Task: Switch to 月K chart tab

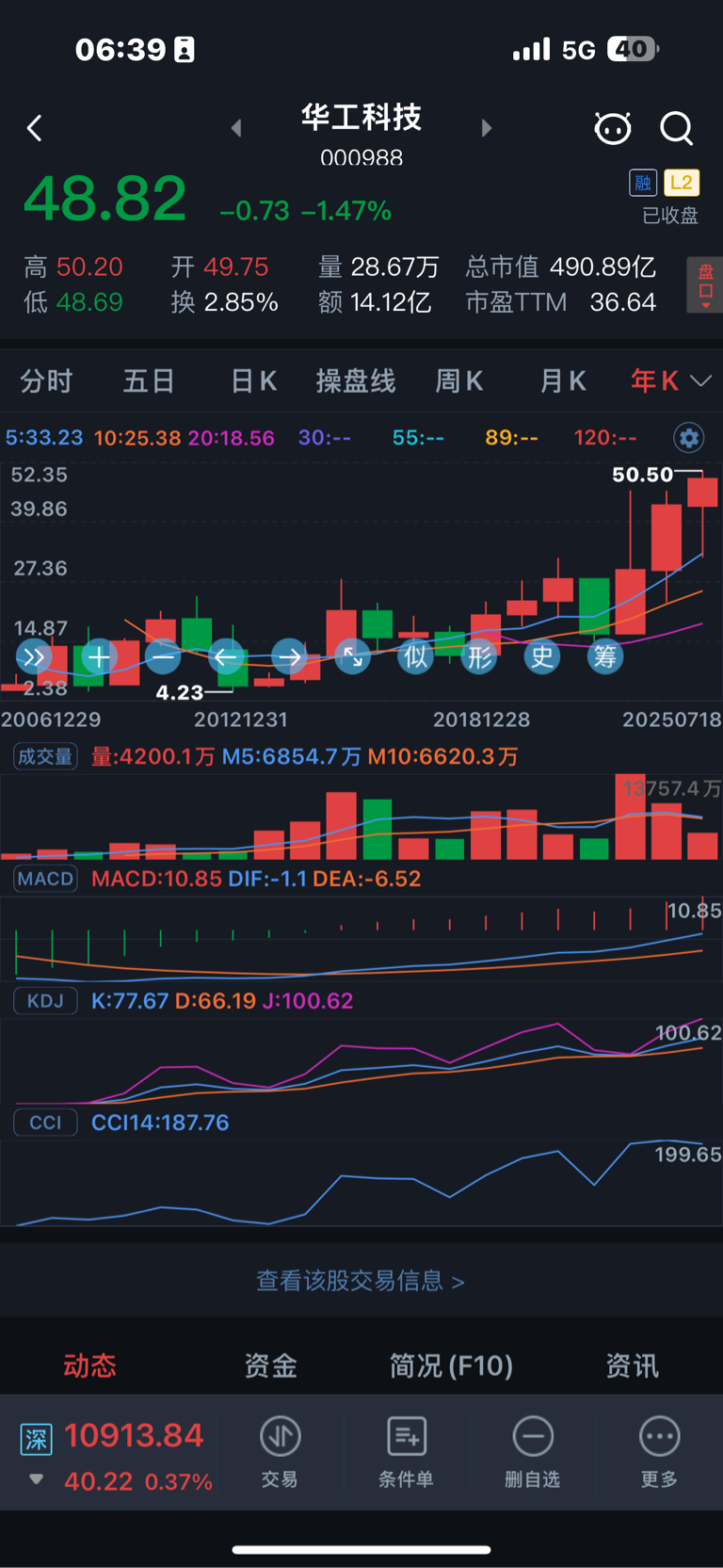Action: [562, 381]
